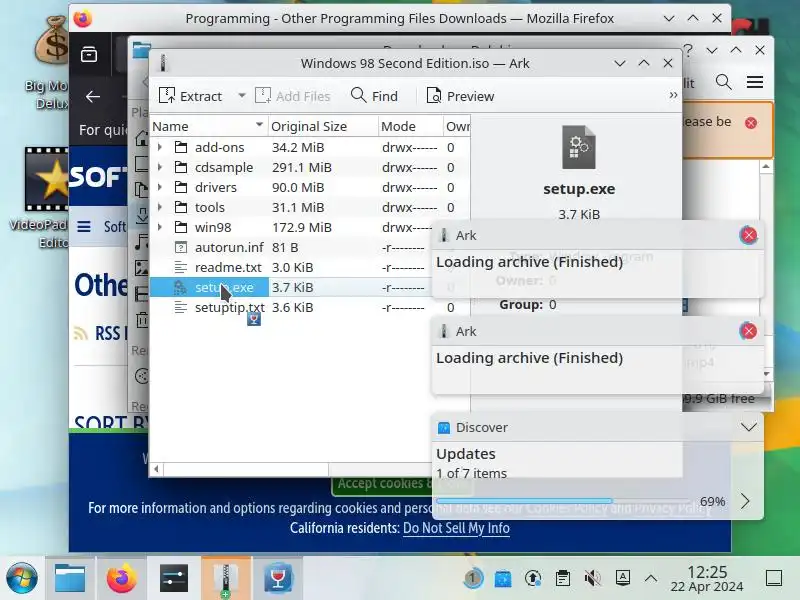Screen dimensions: 800x600
Task: Click the Extract button in Ark toolbar
Action: point(190,96)
